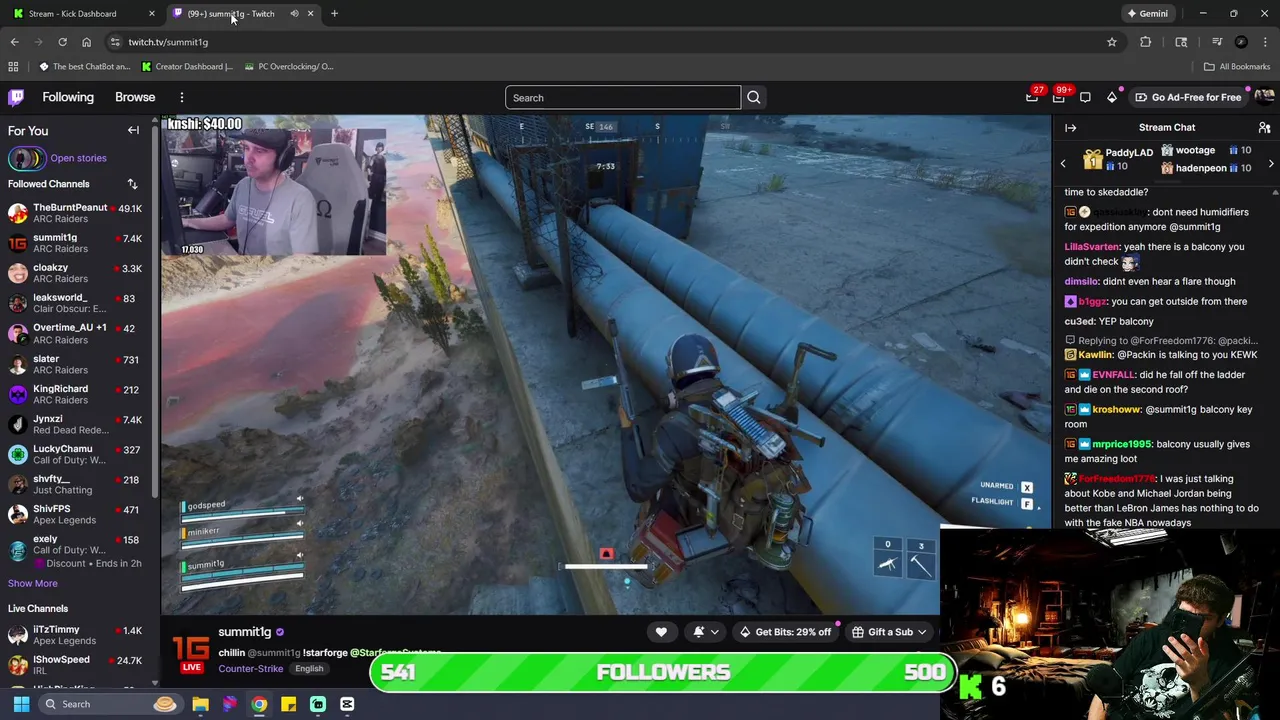
Task: Click the search magnifier button
Action: tap(754, 97)
